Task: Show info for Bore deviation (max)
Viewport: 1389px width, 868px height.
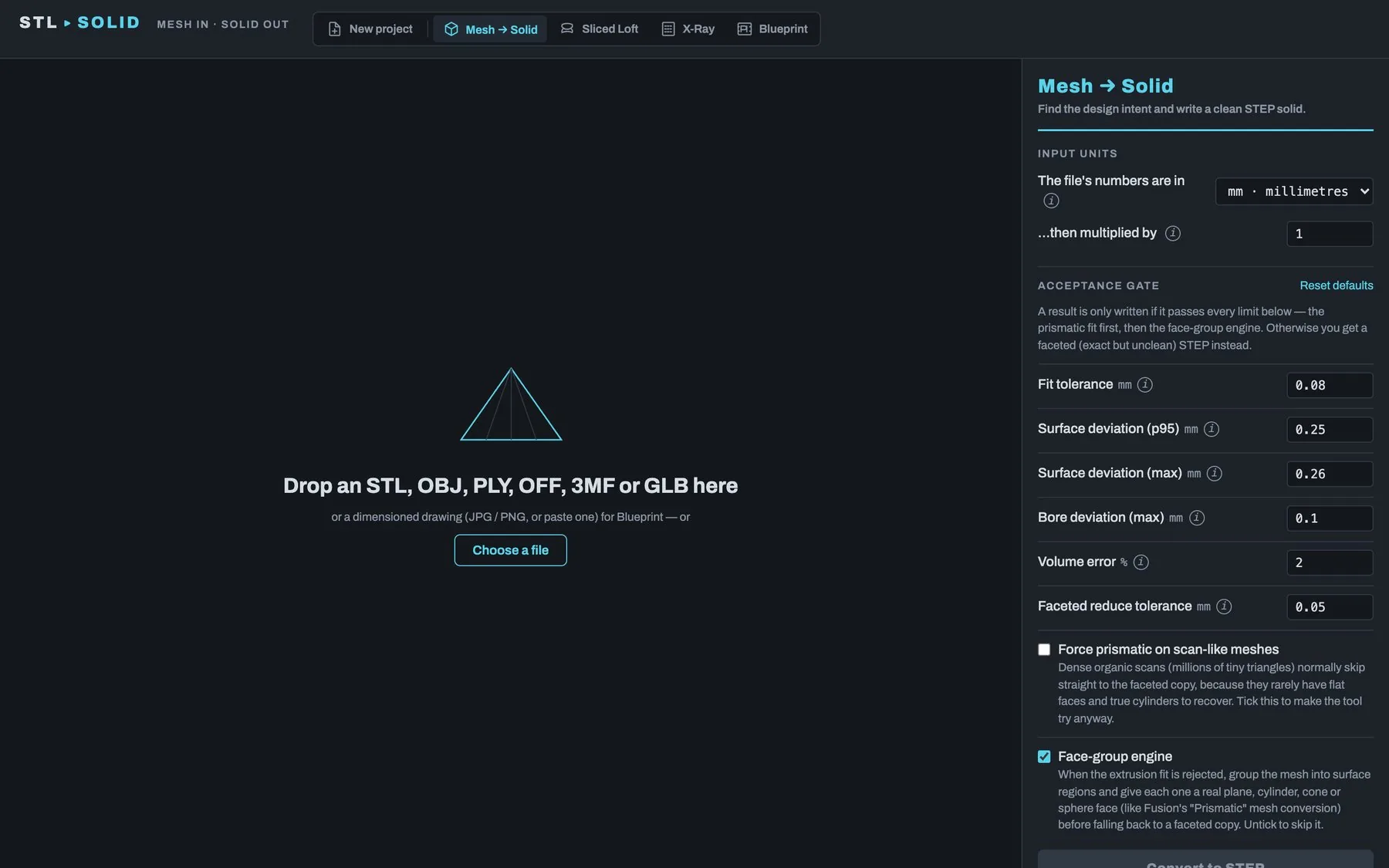Action: [x=1197, y=518]
